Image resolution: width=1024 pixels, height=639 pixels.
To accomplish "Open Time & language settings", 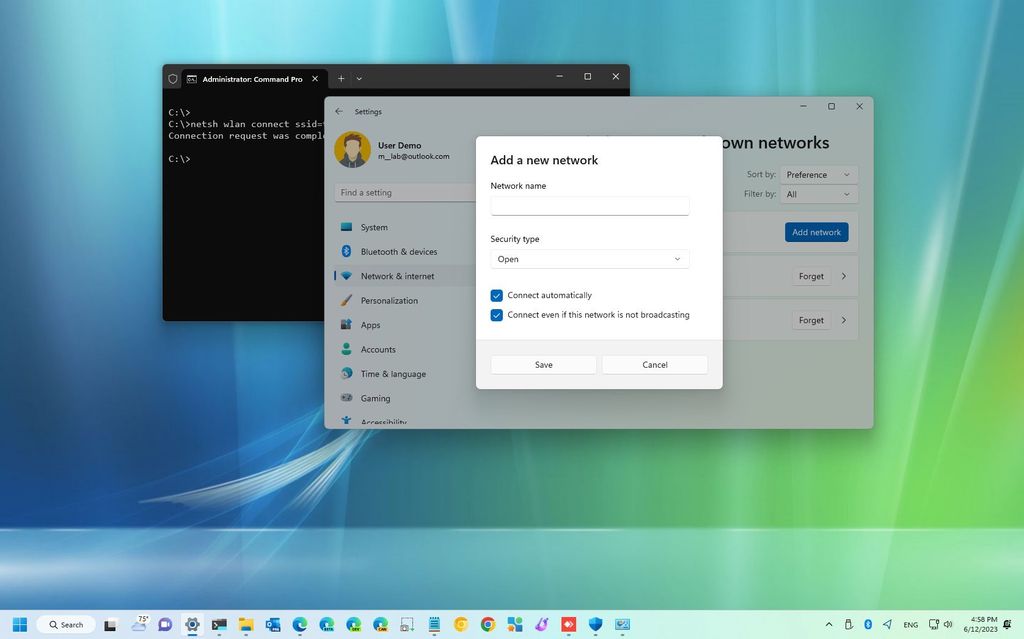I will click(390, 373).
